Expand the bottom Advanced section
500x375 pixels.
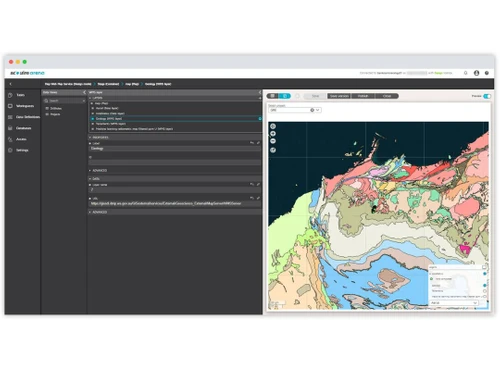[x=90, y=212]
